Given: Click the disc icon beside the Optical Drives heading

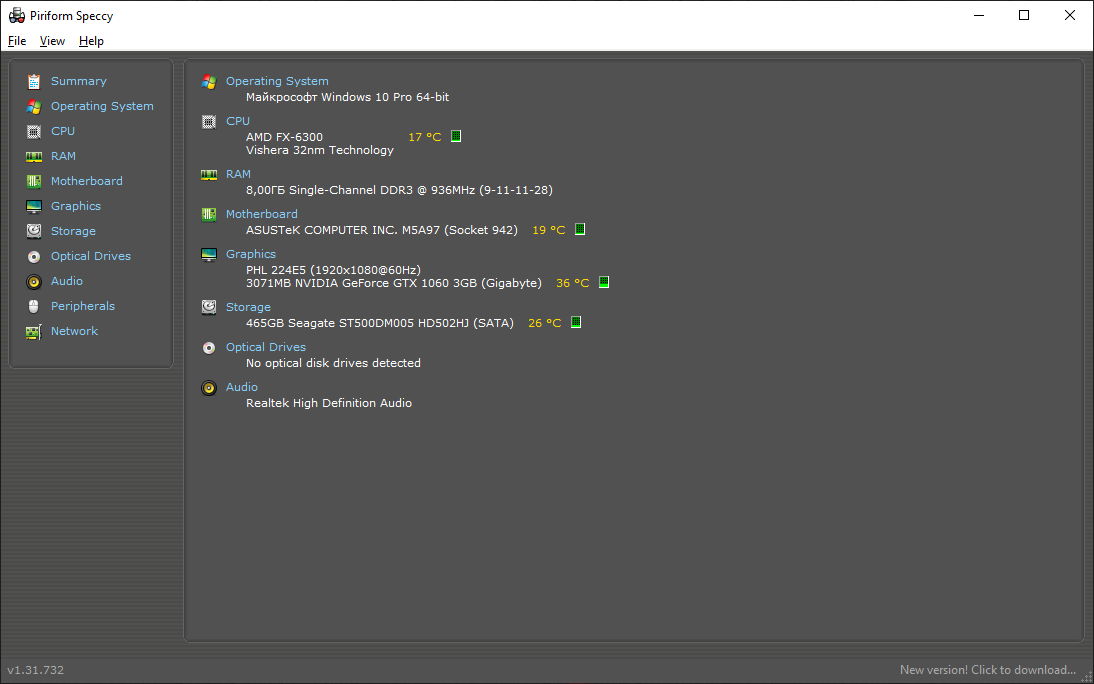Looking at the screenshot, I should (x=209, y=348).
